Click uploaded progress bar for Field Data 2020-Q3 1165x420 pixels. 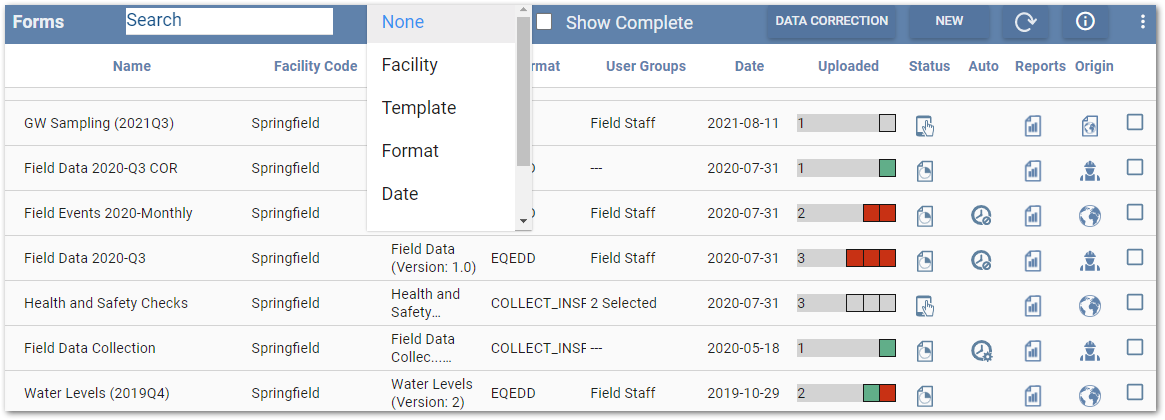[x=846, y=258]
